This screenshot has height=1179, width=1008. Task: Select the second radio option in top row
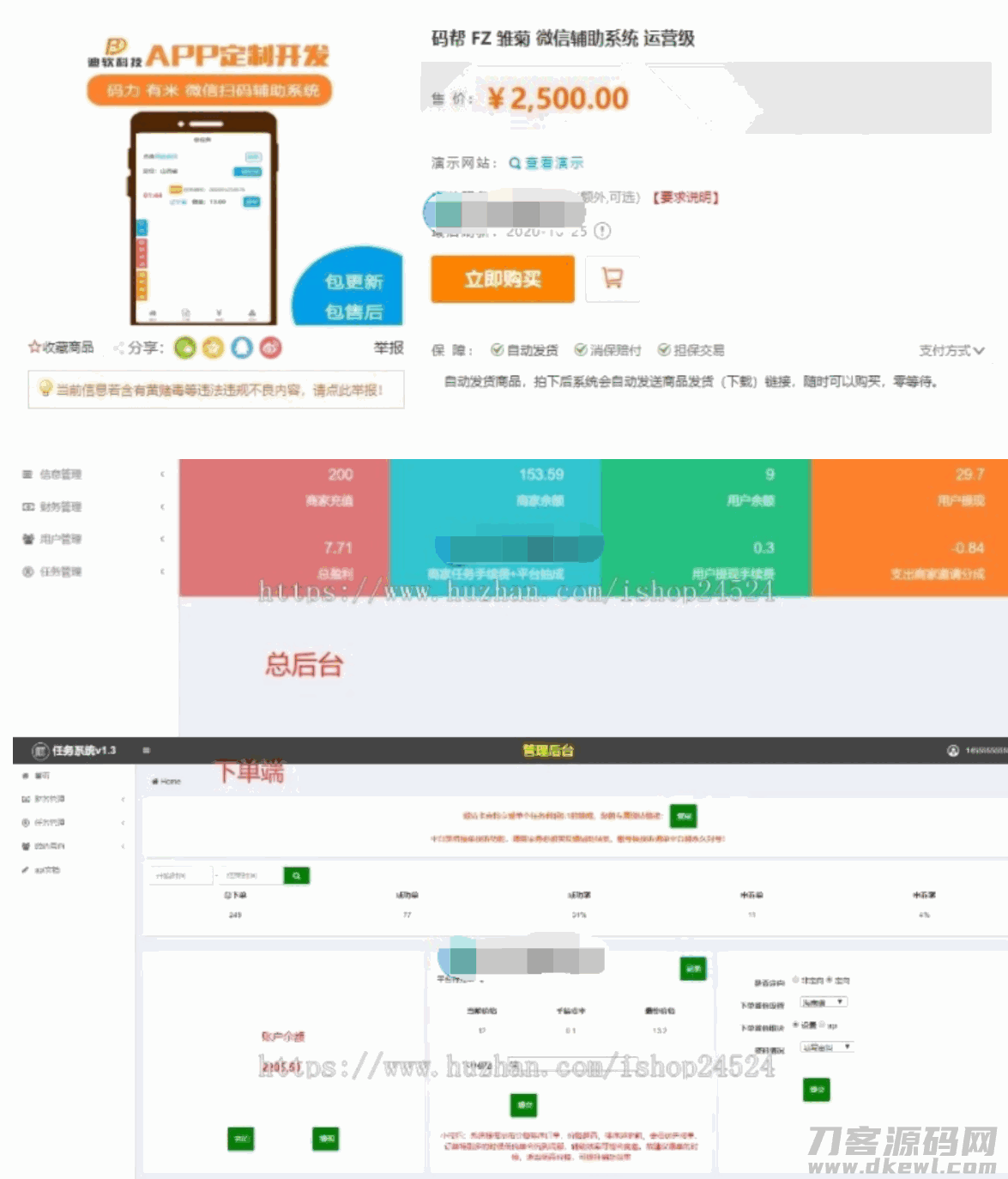click(x=828, y=980)
